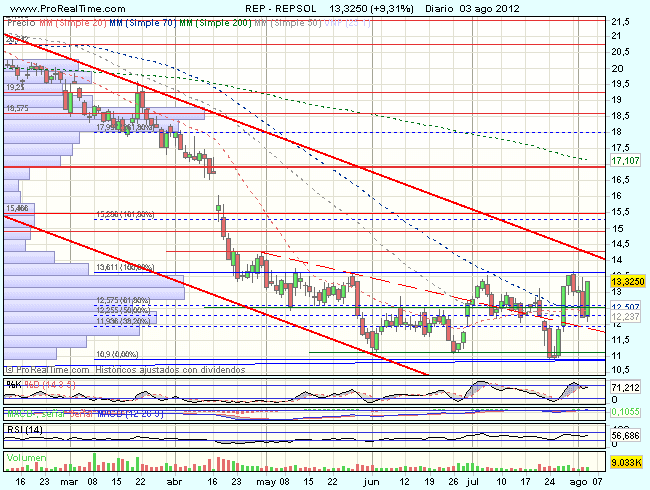Click the MM (Simple 70) legend entry
The height and width of the screenshot is (490, 650).
(143, 23)
